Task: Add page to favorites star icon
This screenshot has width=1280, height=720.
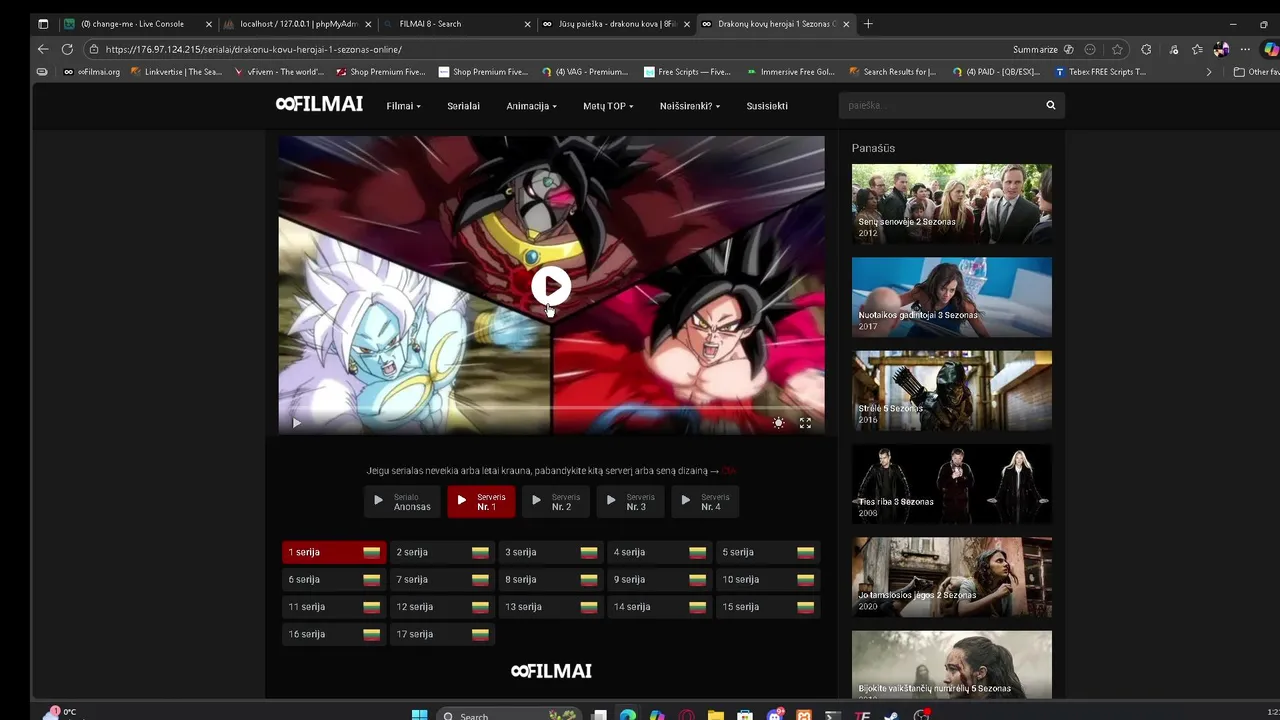Action: click(x=1117, y=49)
